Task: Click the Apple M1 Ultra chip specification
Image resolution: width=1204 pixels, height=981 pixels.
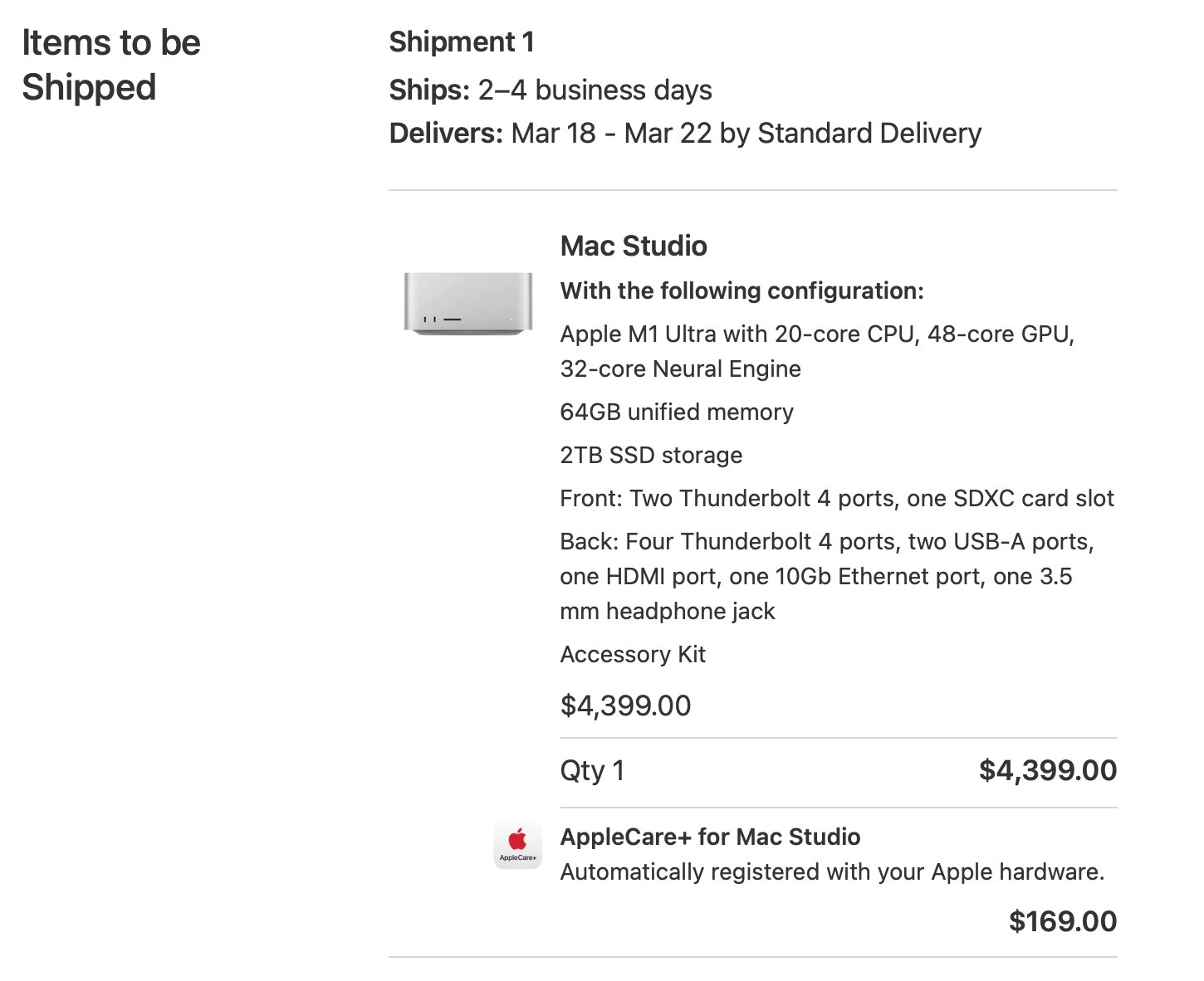Action: pyautogui.click(x=817, y=351)
